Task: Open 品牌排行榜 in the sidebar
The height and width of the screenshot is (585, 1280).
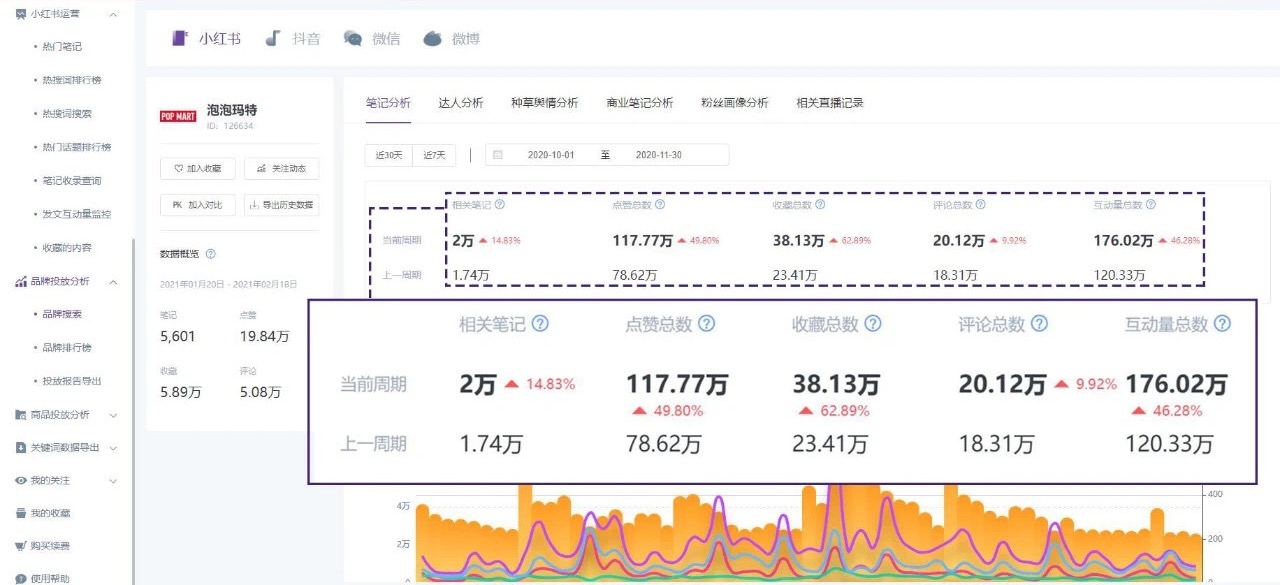Action: [x=68, y=348]
